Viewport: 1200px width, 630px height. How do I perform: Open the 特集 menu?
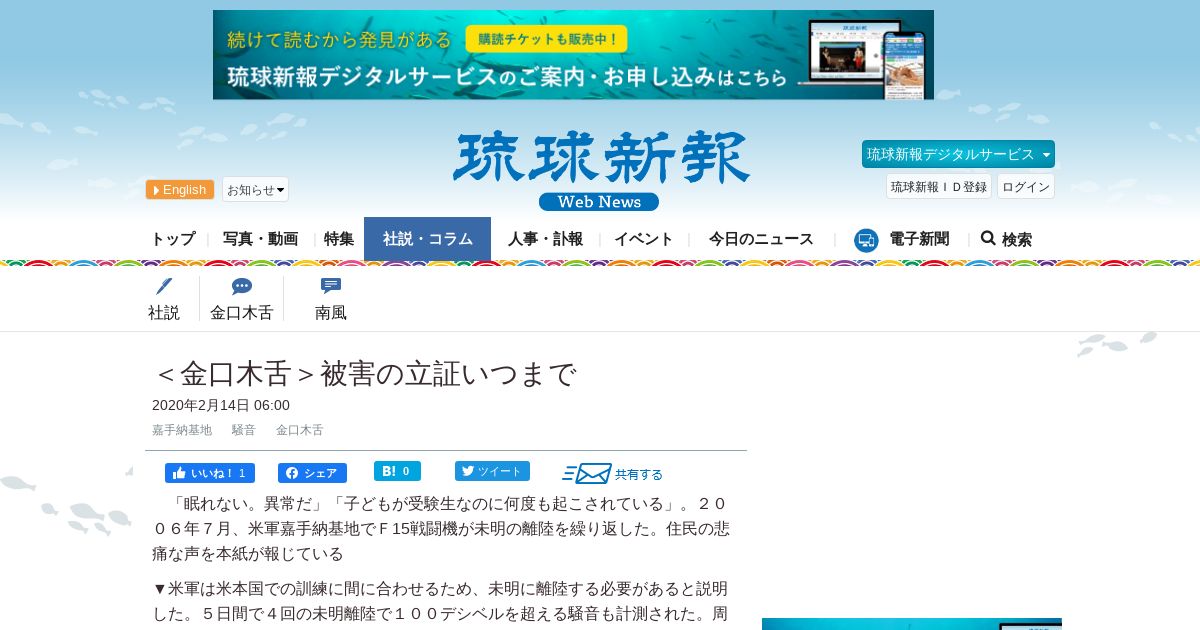[339, 239]
